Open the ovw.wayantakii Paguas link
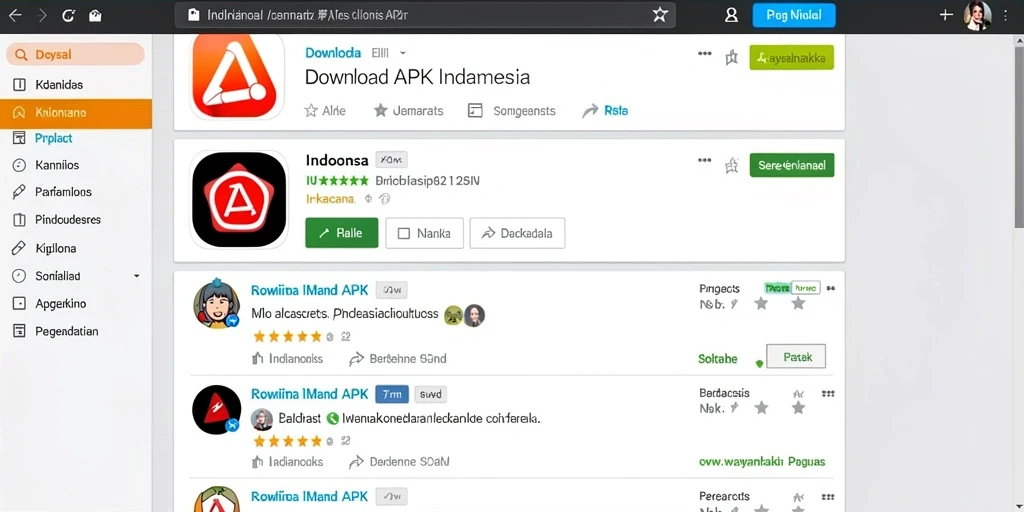1024x512 pixels. (x=762, y=462)
